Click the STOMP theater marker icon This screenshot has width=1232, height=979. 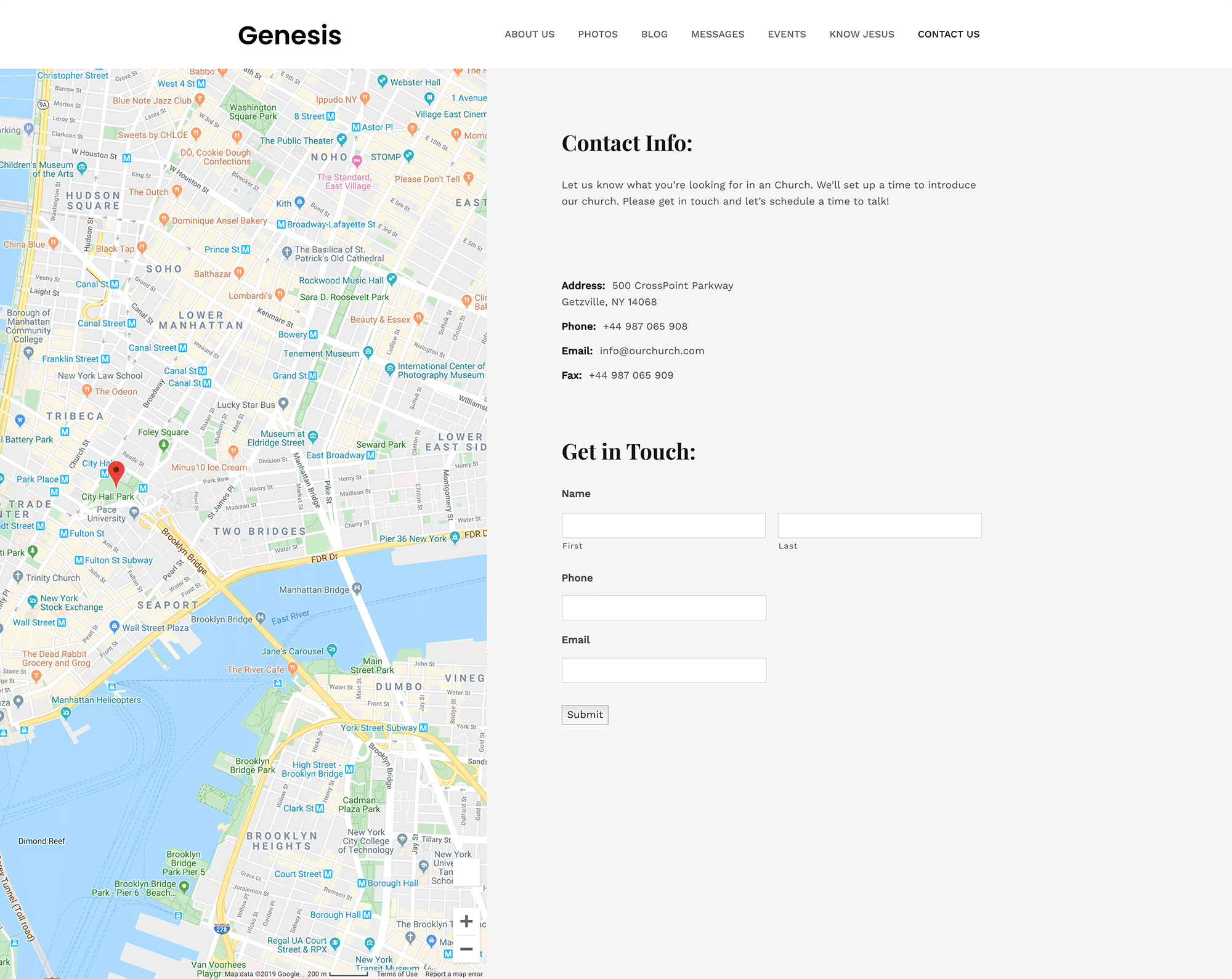pyautogui.click(x=408, y=155)
